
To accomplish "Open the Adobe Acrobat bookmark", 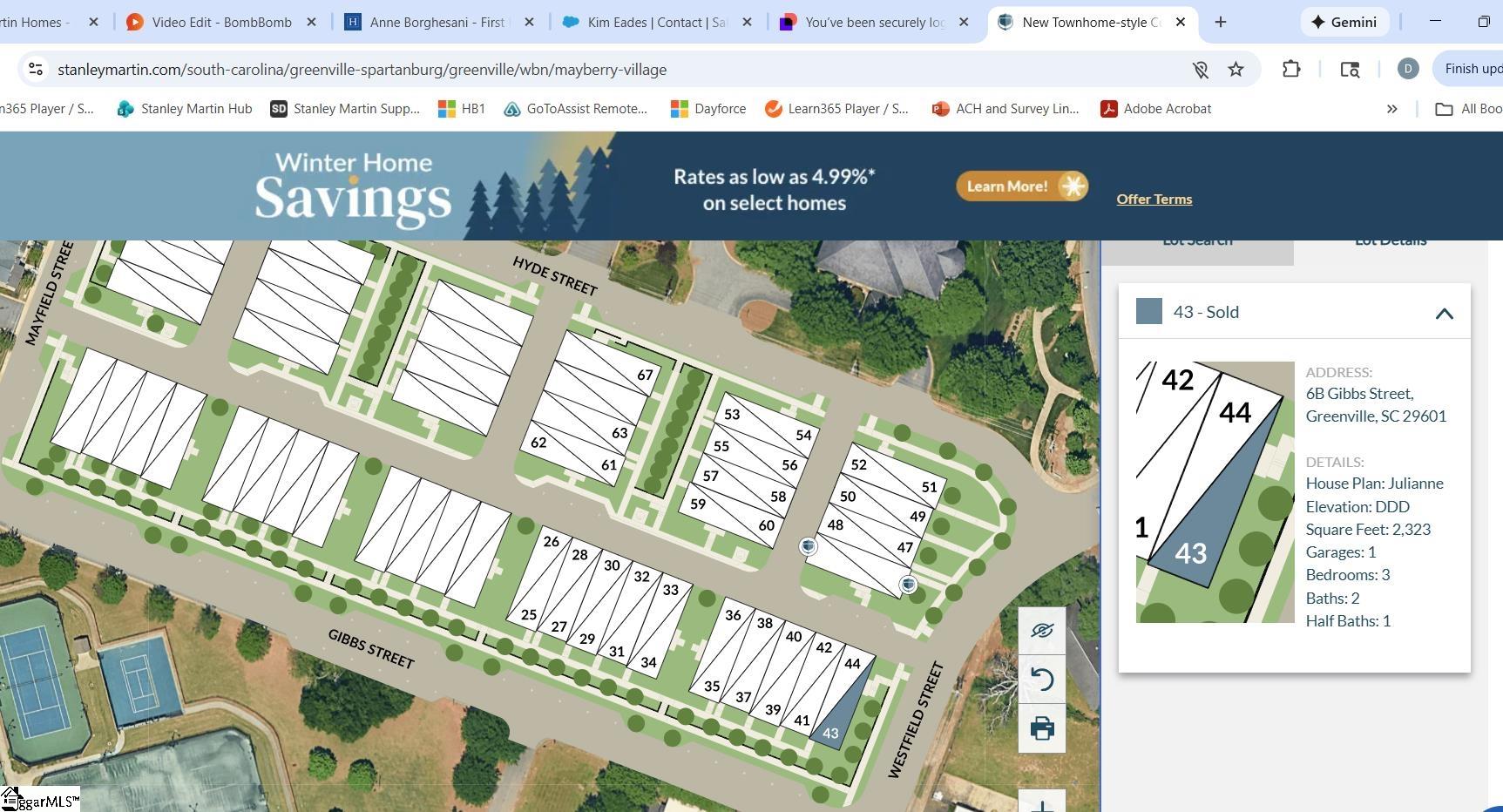I will pyautogui.click(x=1156, y=109).
